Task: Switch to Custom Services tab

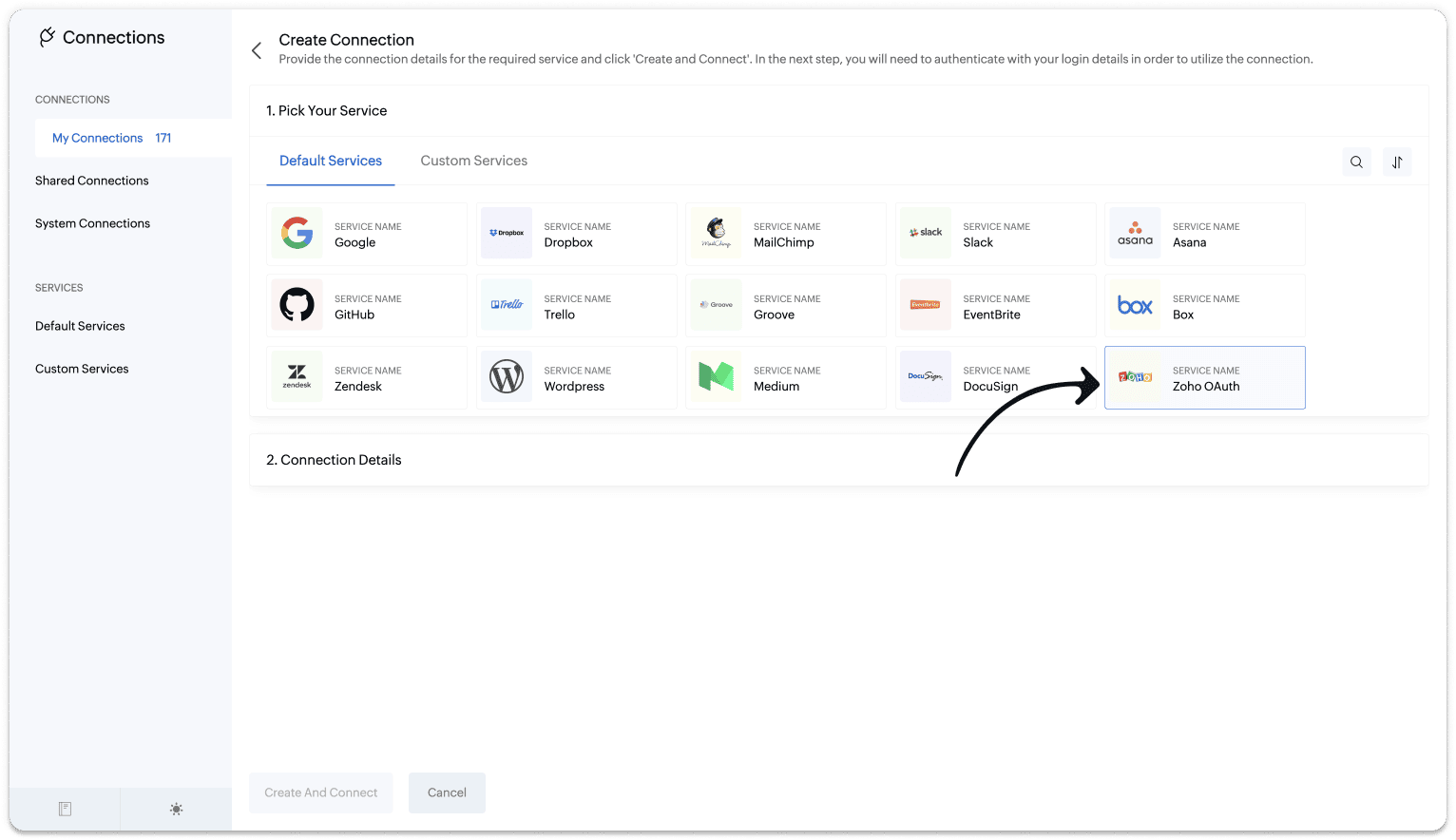Action: click(473, 161)
